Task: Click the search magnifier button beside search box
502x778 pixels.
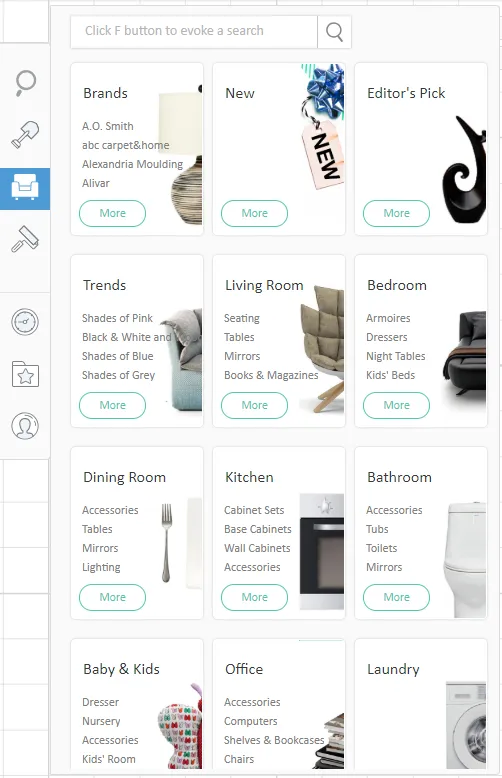Action: [334, 32]
